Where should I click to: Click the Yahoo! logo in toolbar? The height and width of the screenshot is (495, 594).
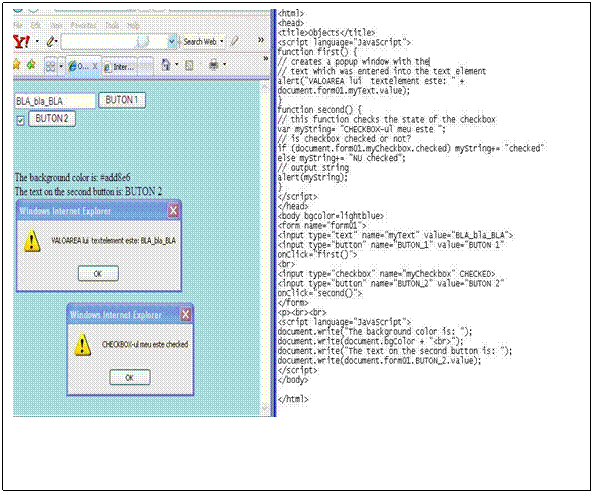tap(21, 41)
